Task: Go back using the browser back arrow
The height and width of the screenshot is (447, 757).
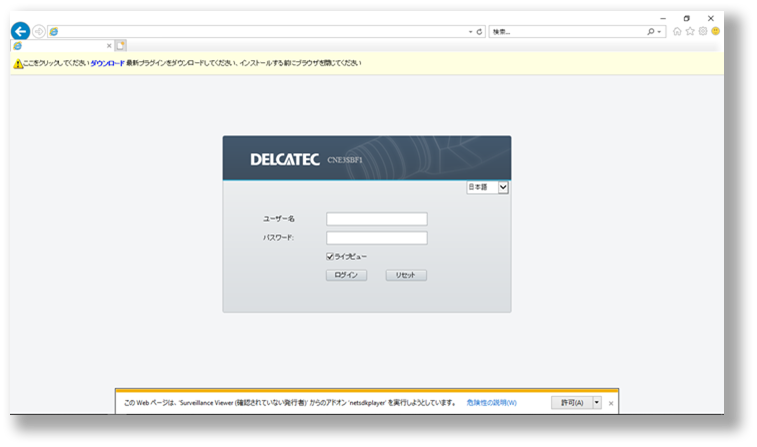Action: tap(20, 31)
